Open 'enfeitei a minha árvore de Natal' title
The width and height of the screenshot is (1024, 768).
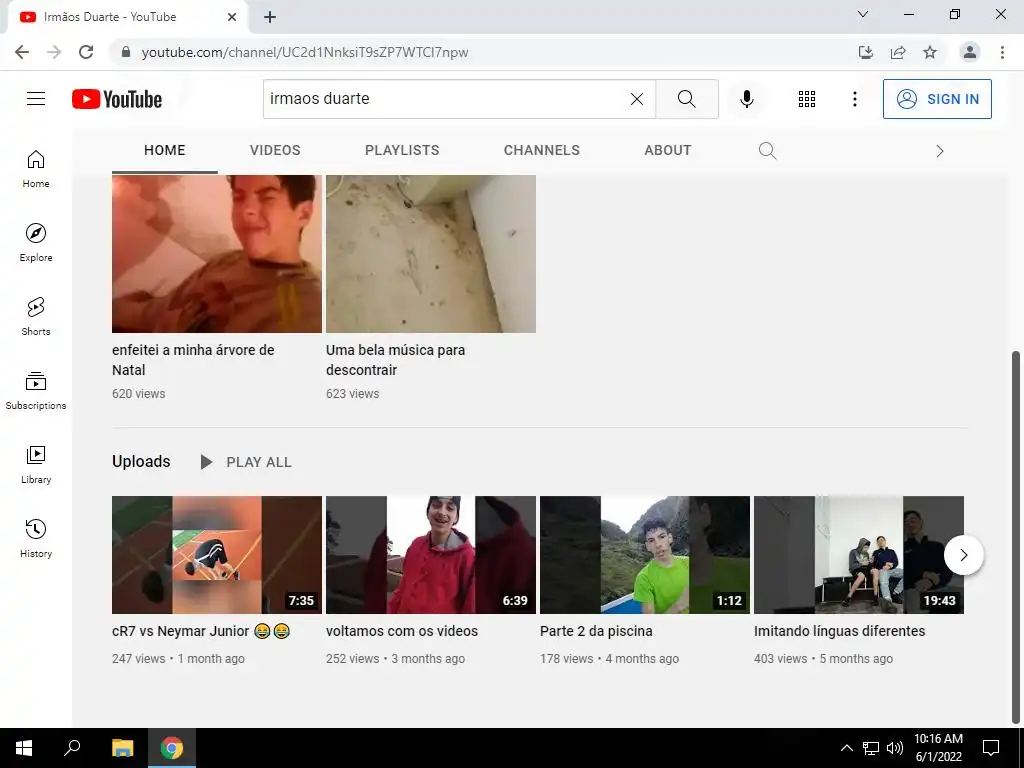pos(193,360)
